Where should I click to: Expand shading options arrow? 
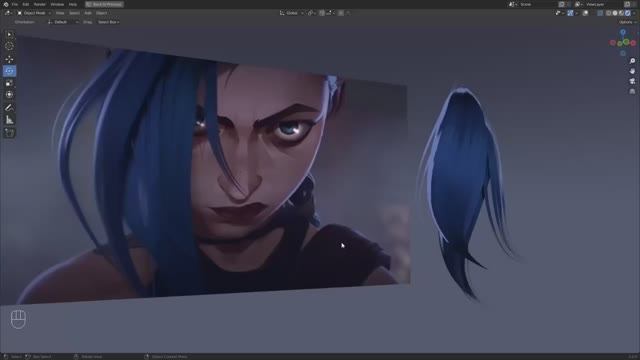634,13
